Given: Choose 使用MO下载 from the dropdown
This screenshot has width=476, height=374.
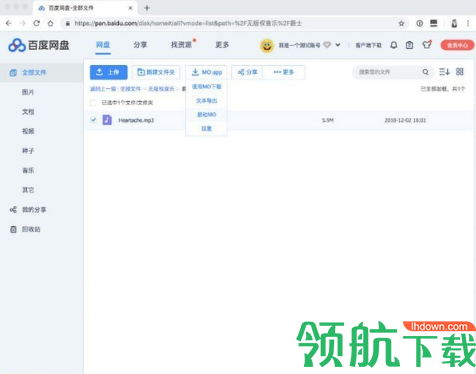Looking at the screenshot, I should pos(207,87).
